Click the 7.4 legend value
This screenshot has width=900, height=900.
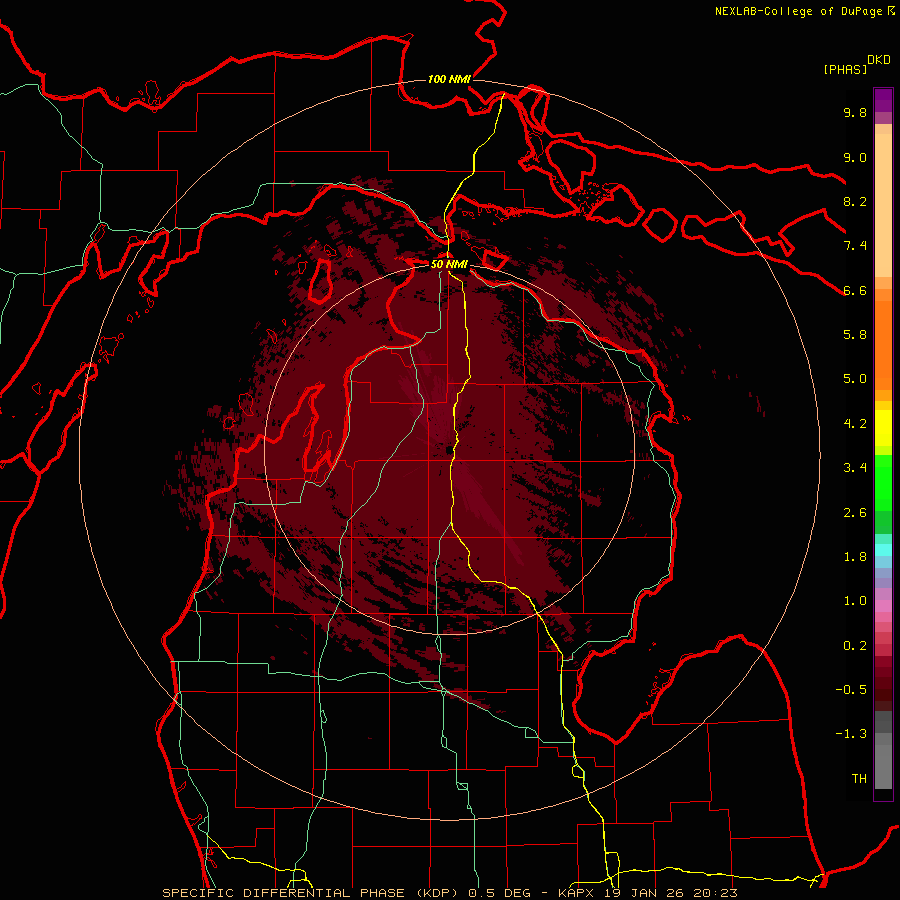coord(855,246)
